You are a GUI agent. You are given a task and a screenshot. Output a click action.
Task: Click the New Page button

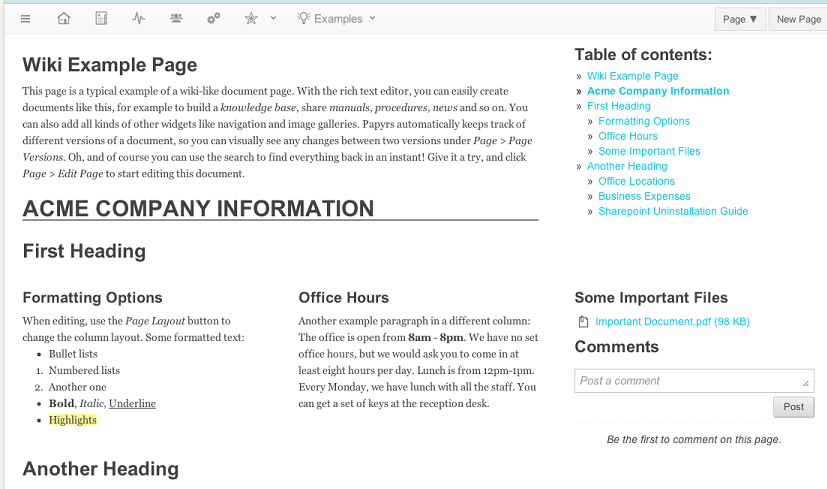tap(799, 19)
